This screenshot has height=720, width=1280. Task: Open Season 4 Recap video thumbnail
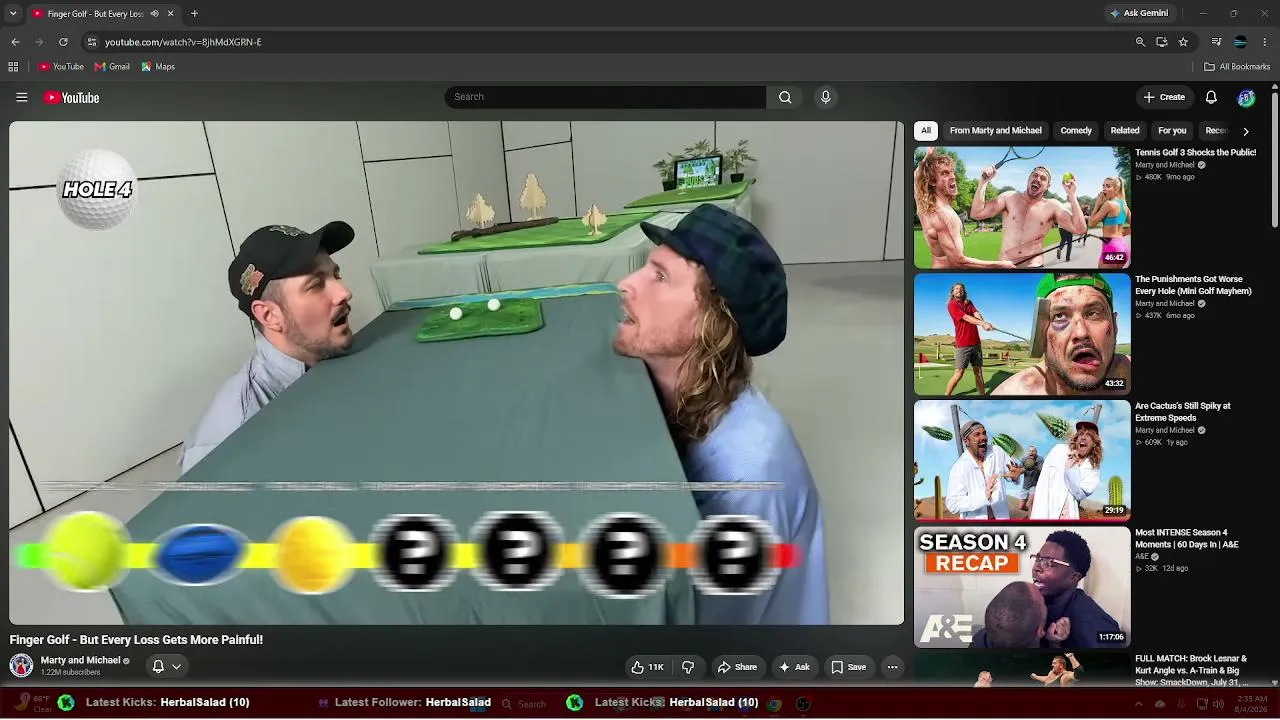pyautogui.click(x=1022, y=587)
